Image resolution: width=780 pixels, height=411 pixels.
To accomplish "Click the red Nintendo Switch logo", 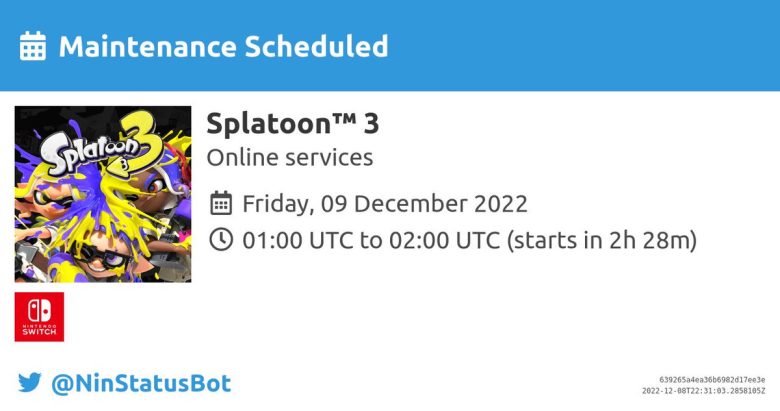I will pyautogui.click(x=39, y=316).
